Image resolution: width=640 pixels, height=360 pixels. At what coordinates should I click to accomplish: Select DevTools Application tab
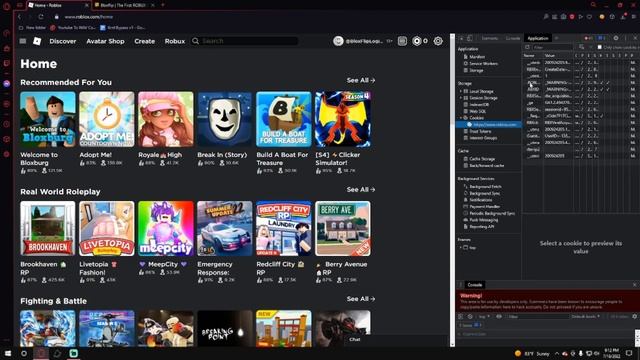[538, 38]
